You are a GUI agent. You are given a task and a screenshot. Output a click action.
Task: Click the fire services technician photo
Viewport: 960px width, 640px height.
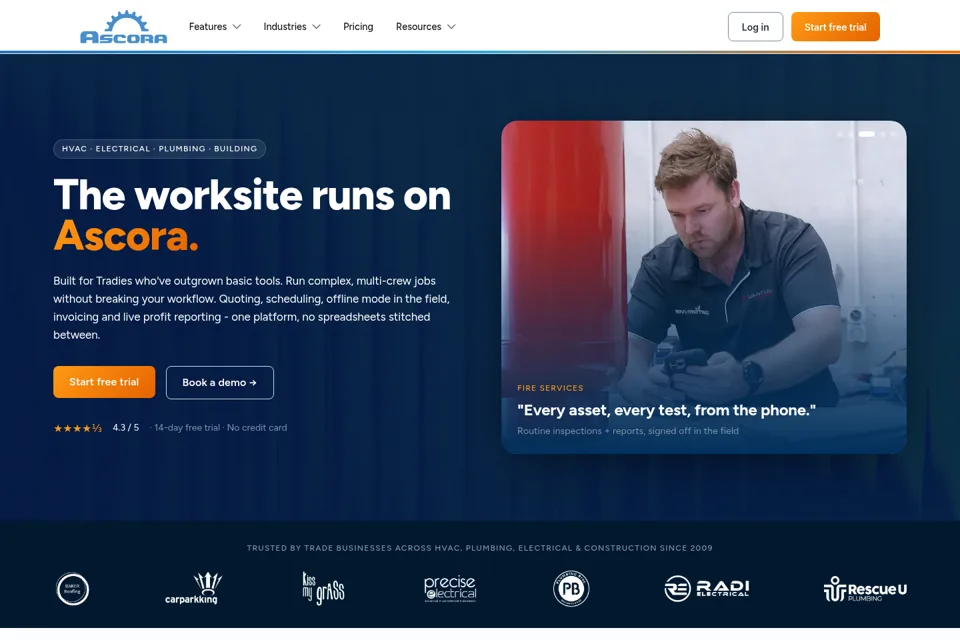coord(704,287)
